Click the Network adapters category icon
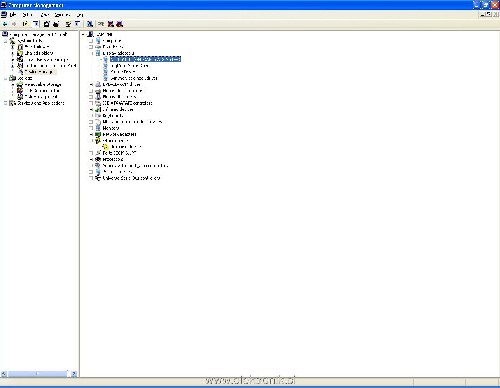Image resolution: width=500 pixels, height=388 pixels. (98, 134)
